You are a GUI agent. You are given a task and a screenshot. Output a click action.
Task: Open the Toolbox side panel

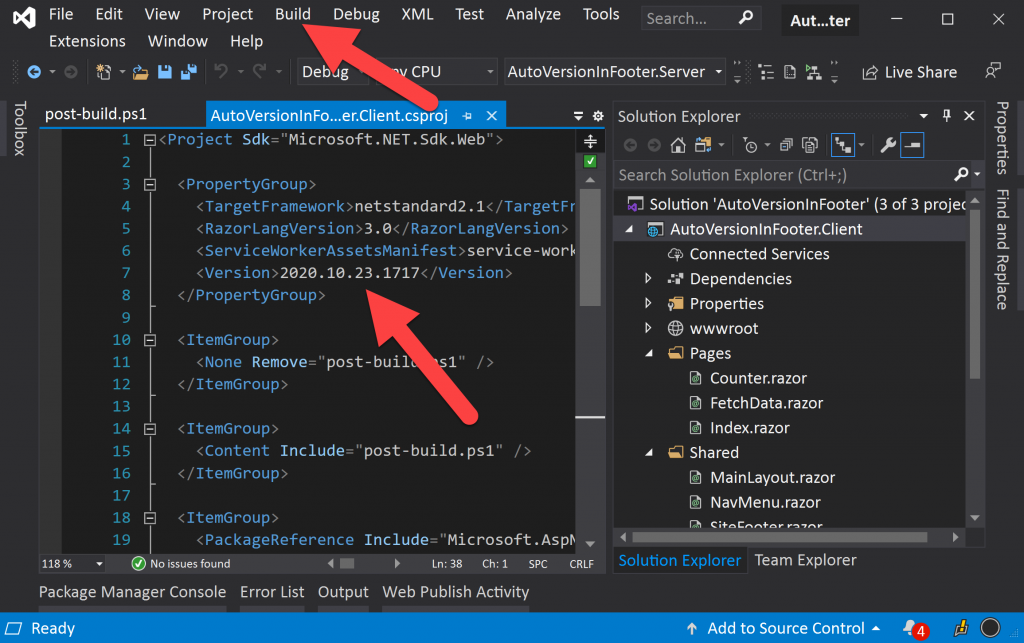point(20,128)
